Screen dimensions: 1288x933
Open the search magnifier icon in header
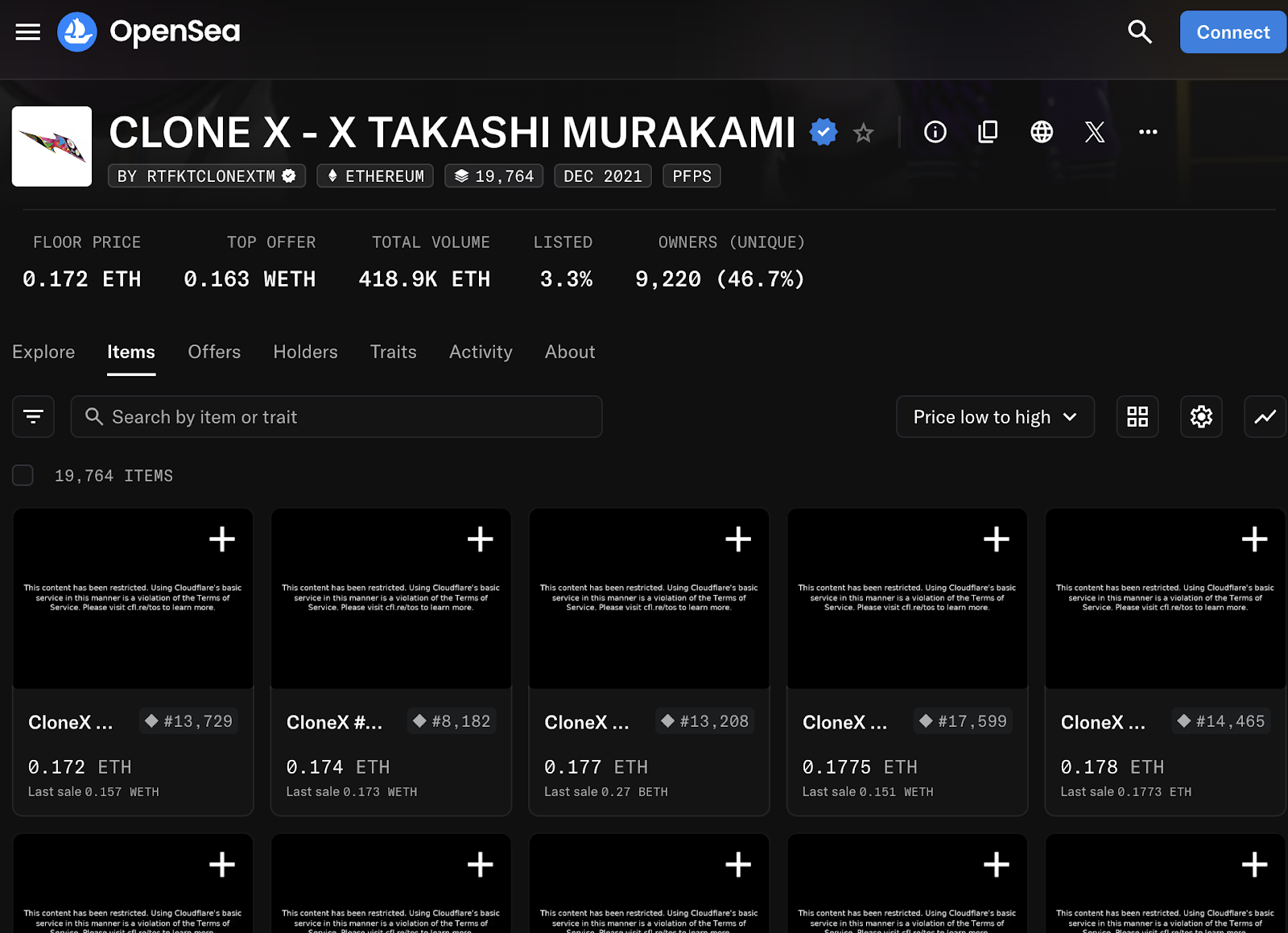1139,32
